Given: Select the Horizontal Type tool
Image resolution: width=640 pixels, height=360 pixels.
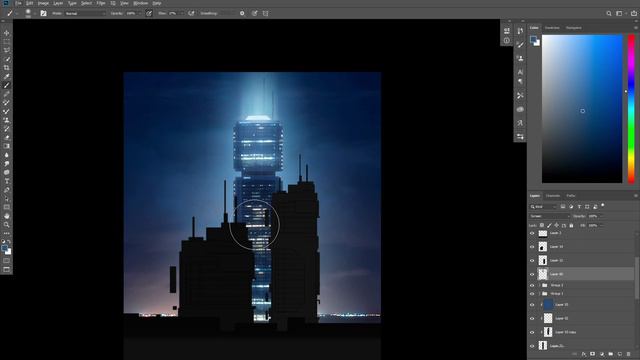Looking at the screenshot, I should [7, 181].
